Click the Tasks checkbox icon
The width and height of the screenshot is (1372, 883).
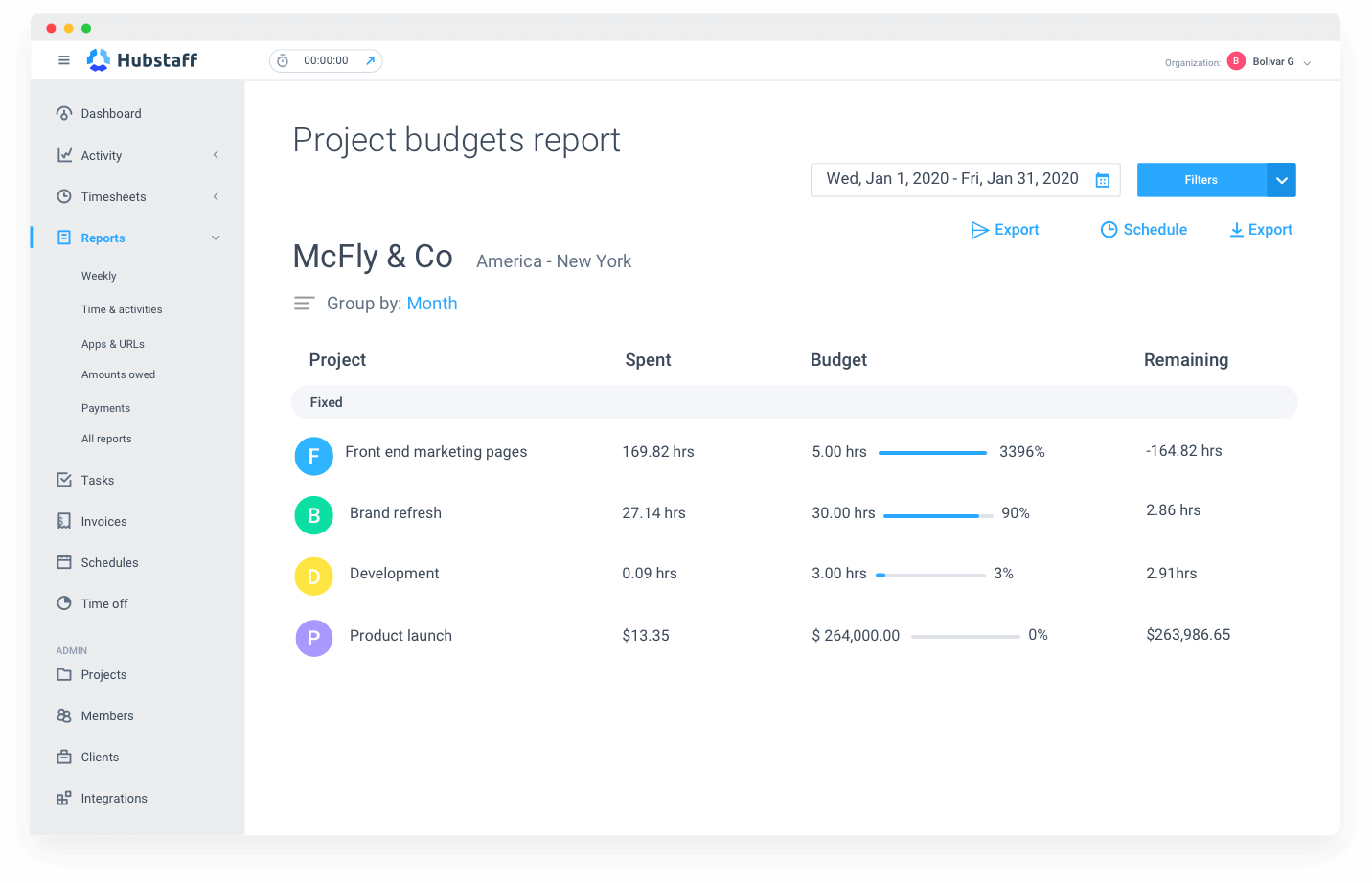64,480
